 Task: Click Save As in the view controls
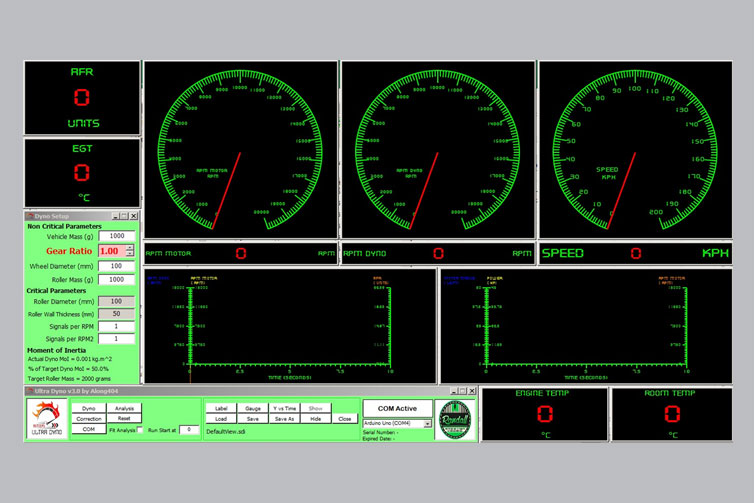[x=284, y=419]
